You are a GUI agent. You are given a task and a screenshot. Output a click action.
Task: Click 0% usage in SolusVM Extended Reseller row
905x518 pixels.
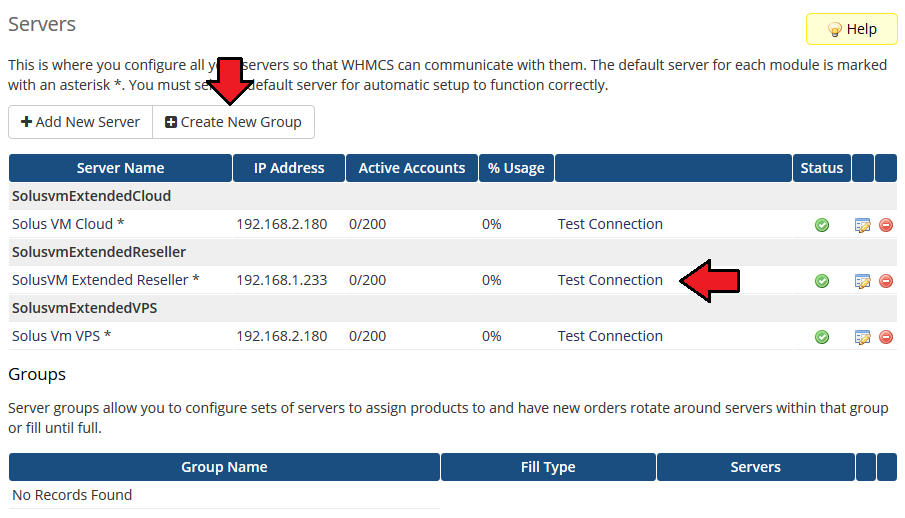pyautogui.click(x=492, y=280)
